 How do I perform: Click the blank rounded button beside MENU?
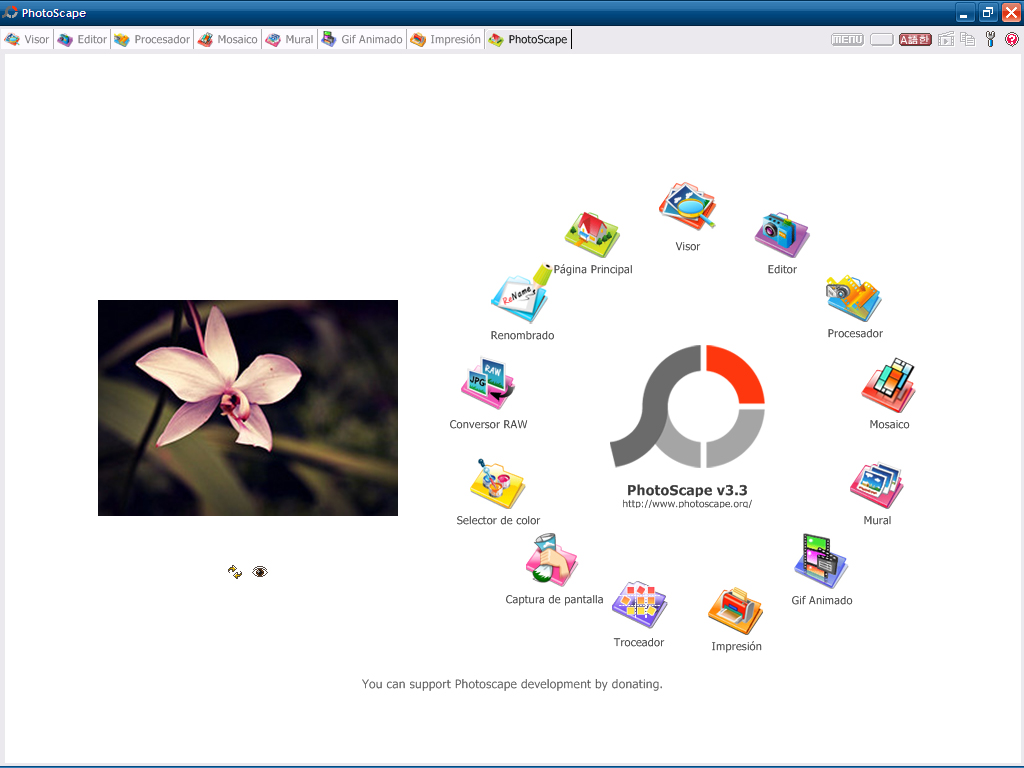pyautogui.click(x=882, y=40)
